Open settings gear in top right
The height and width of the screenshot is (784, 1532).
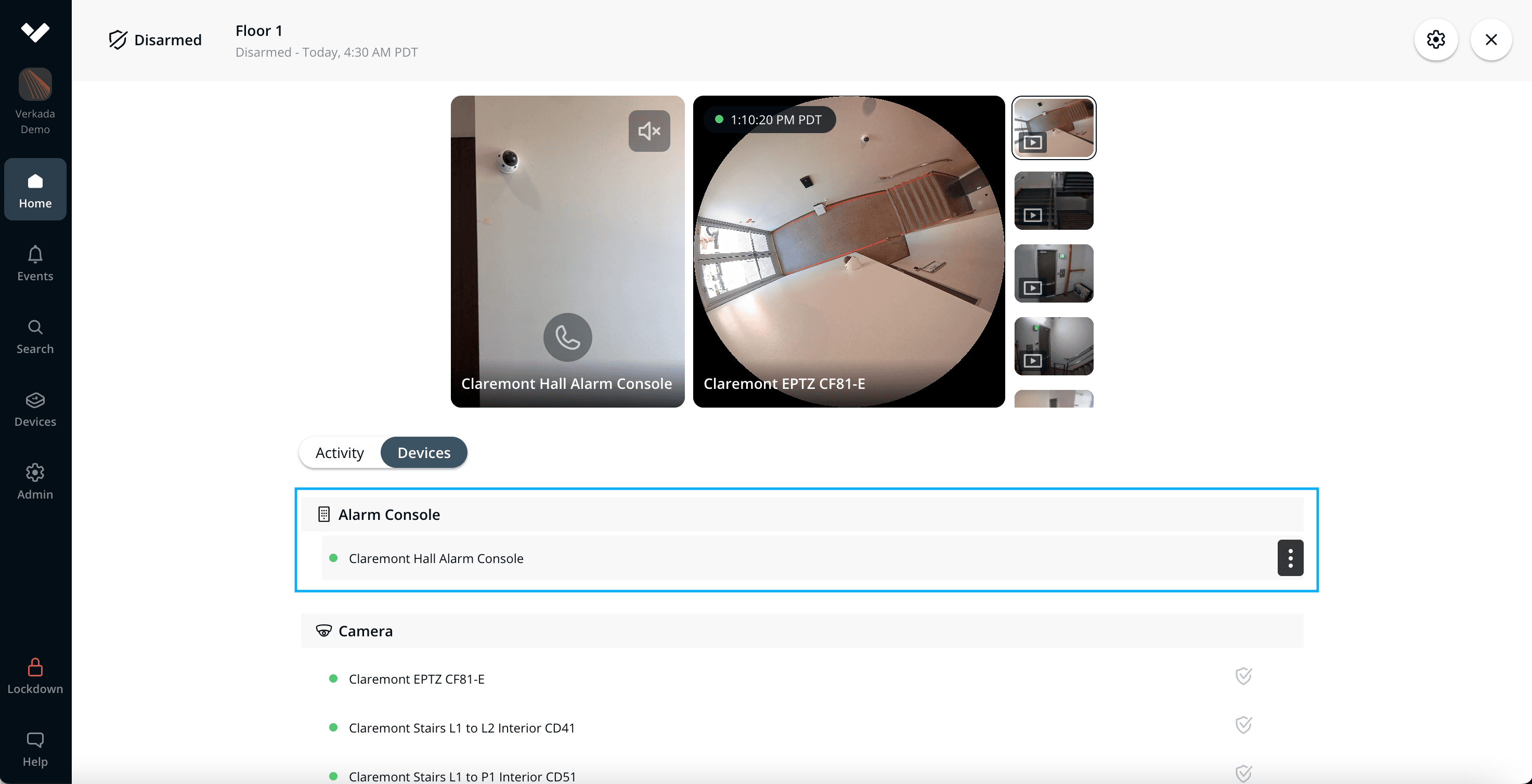pos(1435,40)
